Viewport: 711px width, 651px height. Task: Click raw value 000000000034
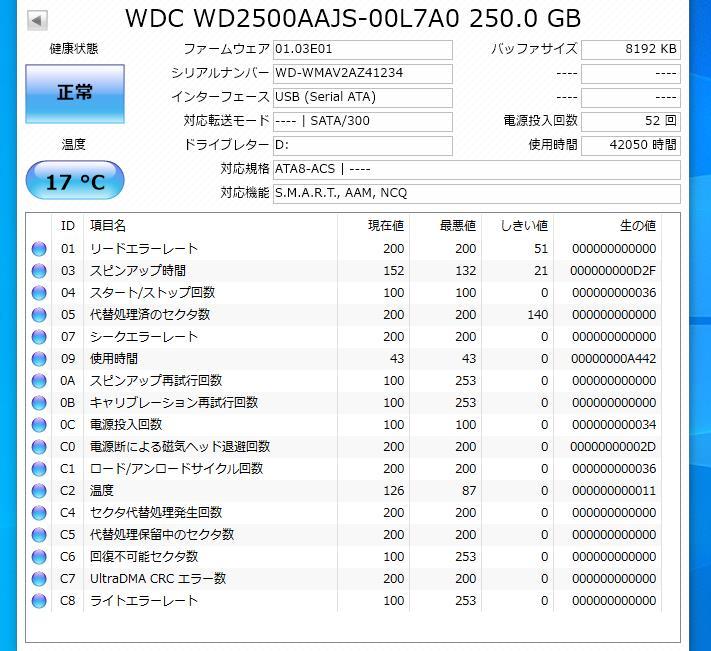coord(614,425)
